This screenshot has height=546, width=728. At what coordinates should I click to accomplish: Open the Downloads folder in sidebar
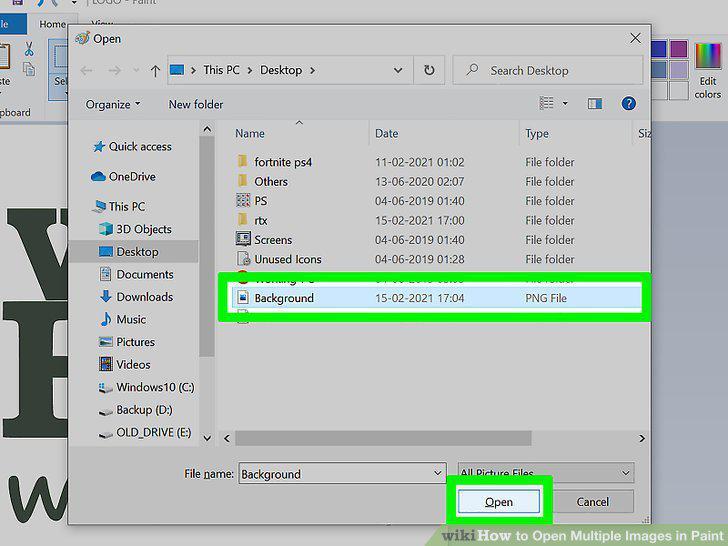click(136, 297)
